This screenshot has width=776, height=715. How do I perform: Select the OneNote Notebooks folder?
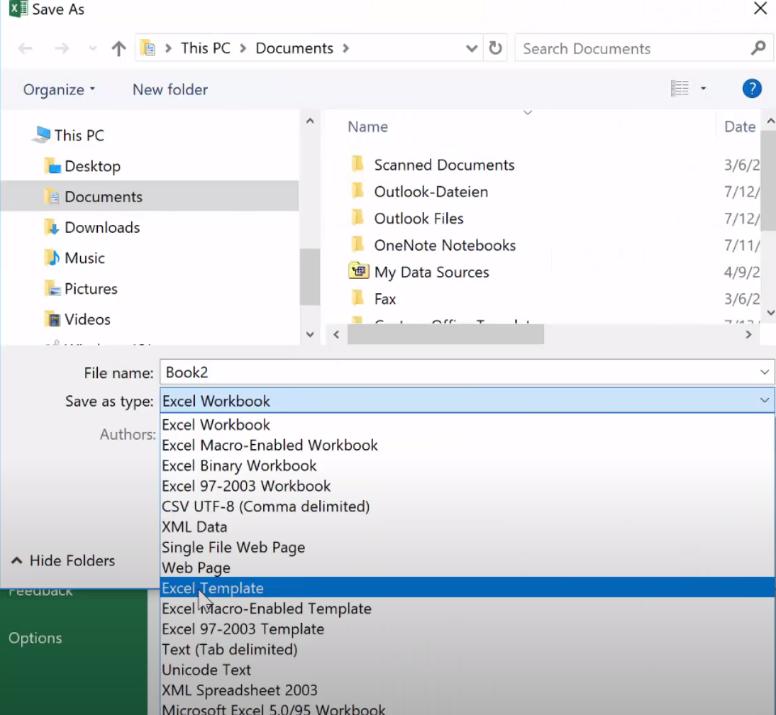coord(444,245)
